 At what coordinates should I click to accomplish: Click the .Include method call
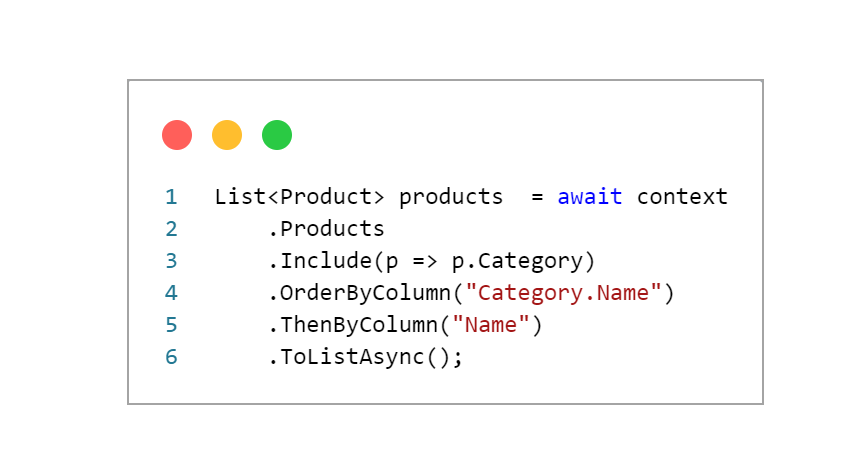click(x=320, y=261)
